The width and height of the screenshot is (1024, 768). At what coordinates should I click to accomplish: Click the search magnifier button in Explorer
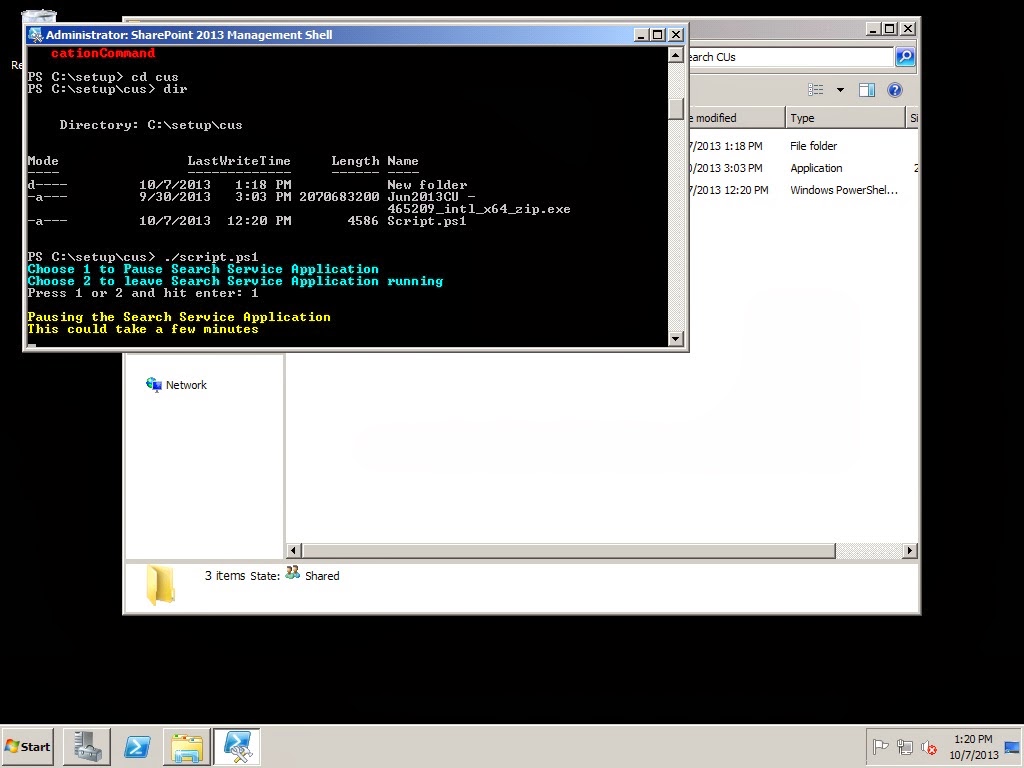pyautogui.click(x=904, y=57)
